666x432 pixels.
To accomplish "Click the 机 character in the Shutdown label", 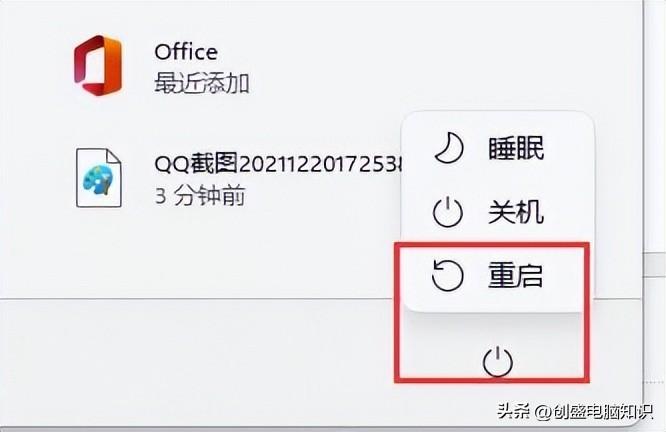I will 530,212.
